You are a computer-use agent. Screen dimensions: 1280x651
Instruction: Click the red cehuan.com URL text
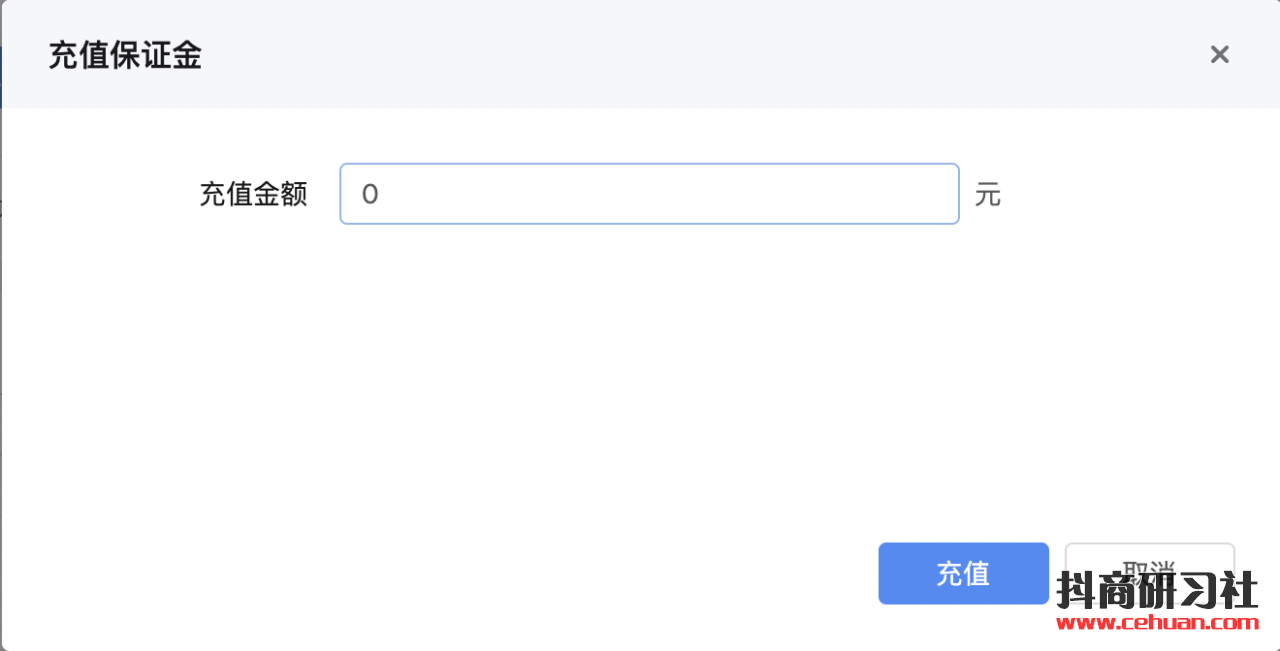pyautogui.click(x=1157, y=623)
